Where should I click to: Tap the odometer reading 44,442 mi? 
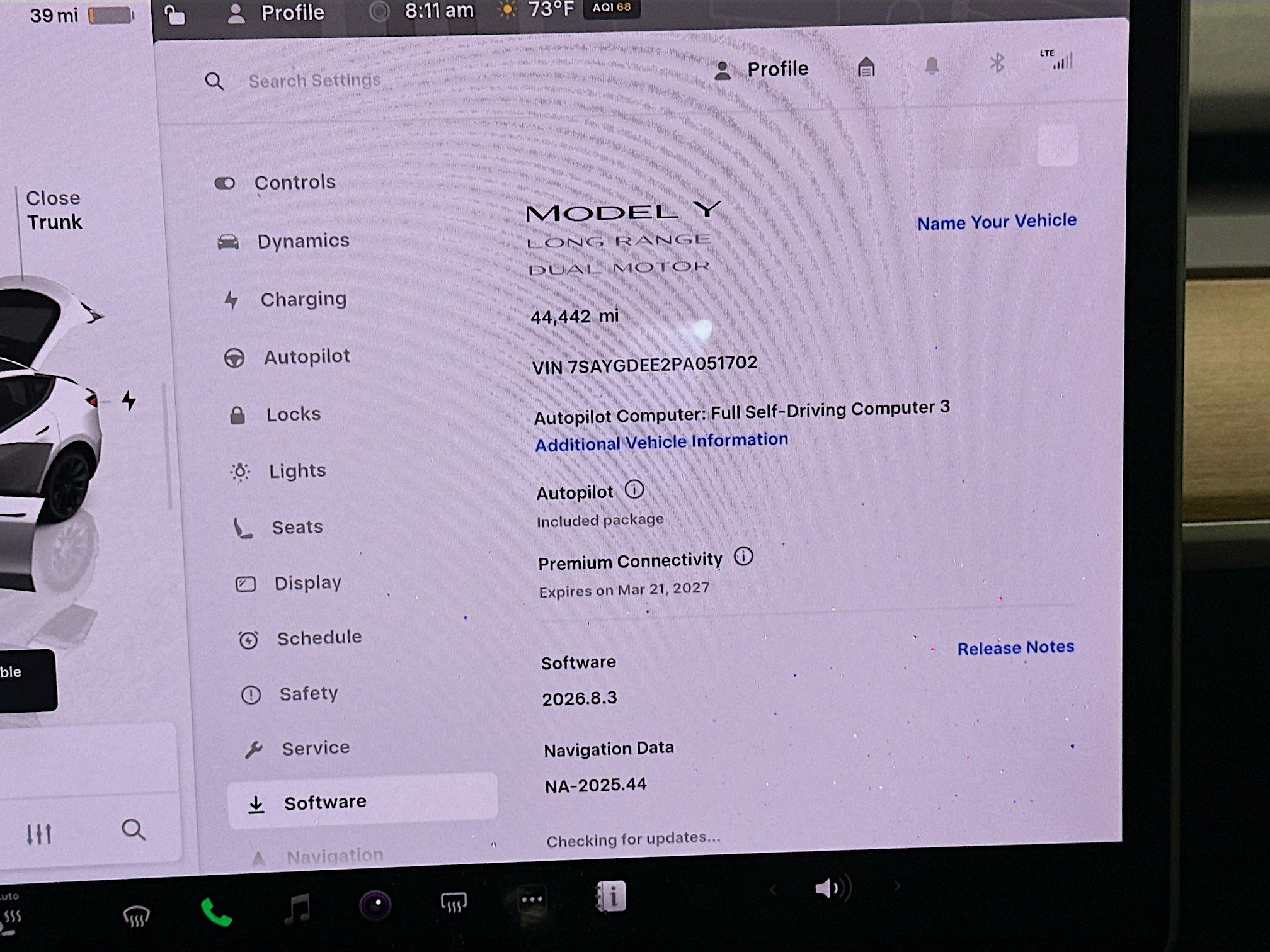[575, 316]
